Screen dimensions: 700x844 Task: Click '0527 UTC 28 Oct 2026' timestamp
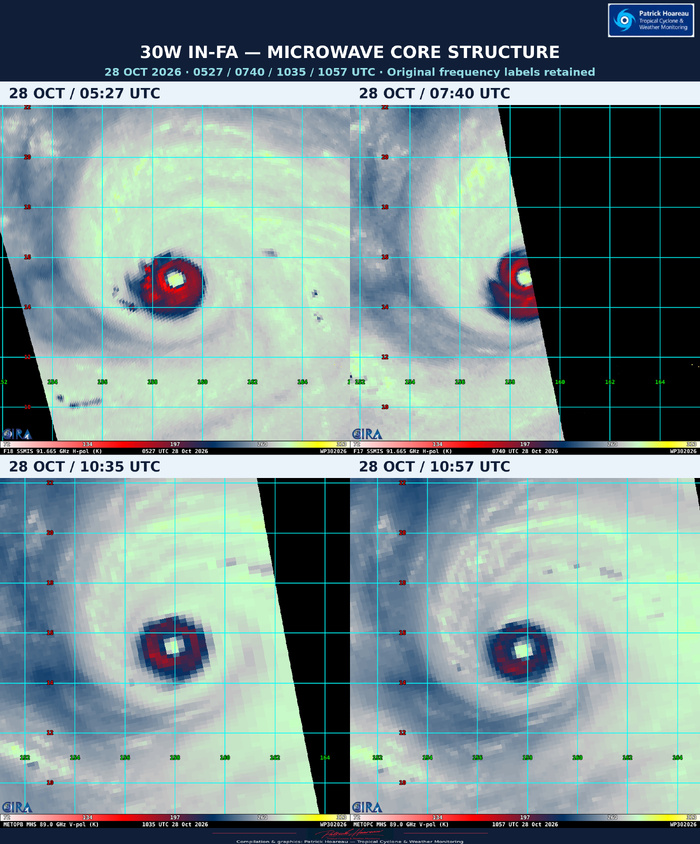(x=174, y=451)
